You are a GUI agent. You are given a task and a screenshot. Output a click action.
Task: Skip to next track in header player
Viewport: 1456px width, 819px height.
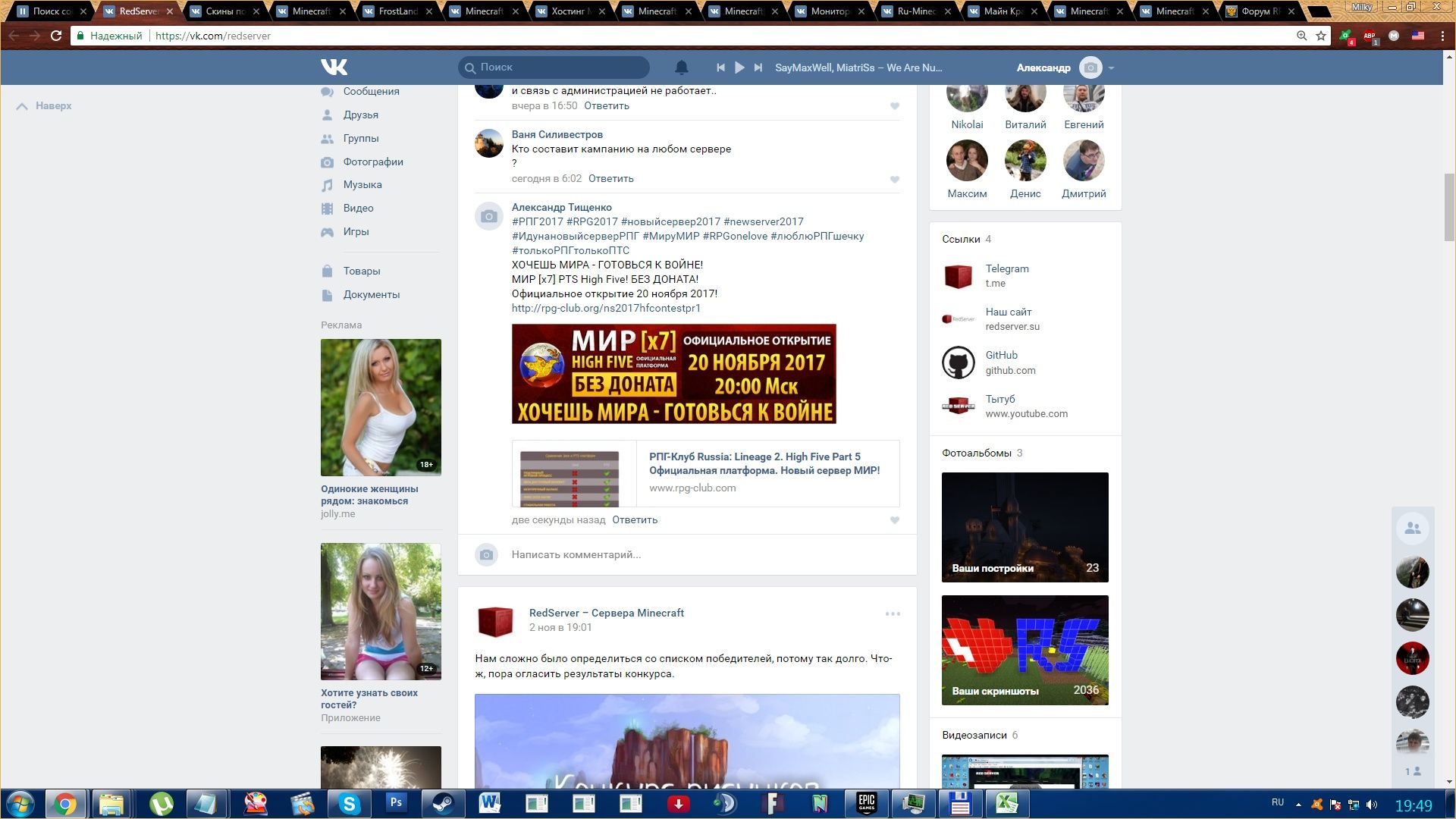click(x=758, y=67)
